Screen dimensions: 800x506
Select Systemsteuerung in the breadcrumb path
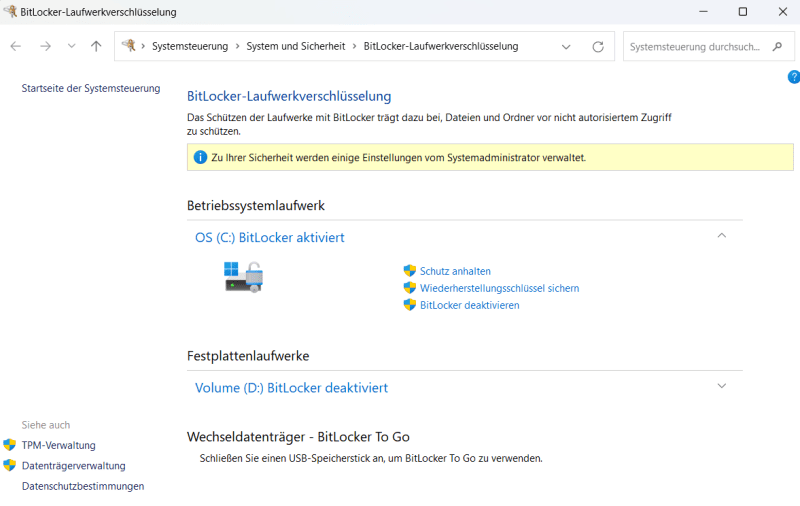(189, 46)
